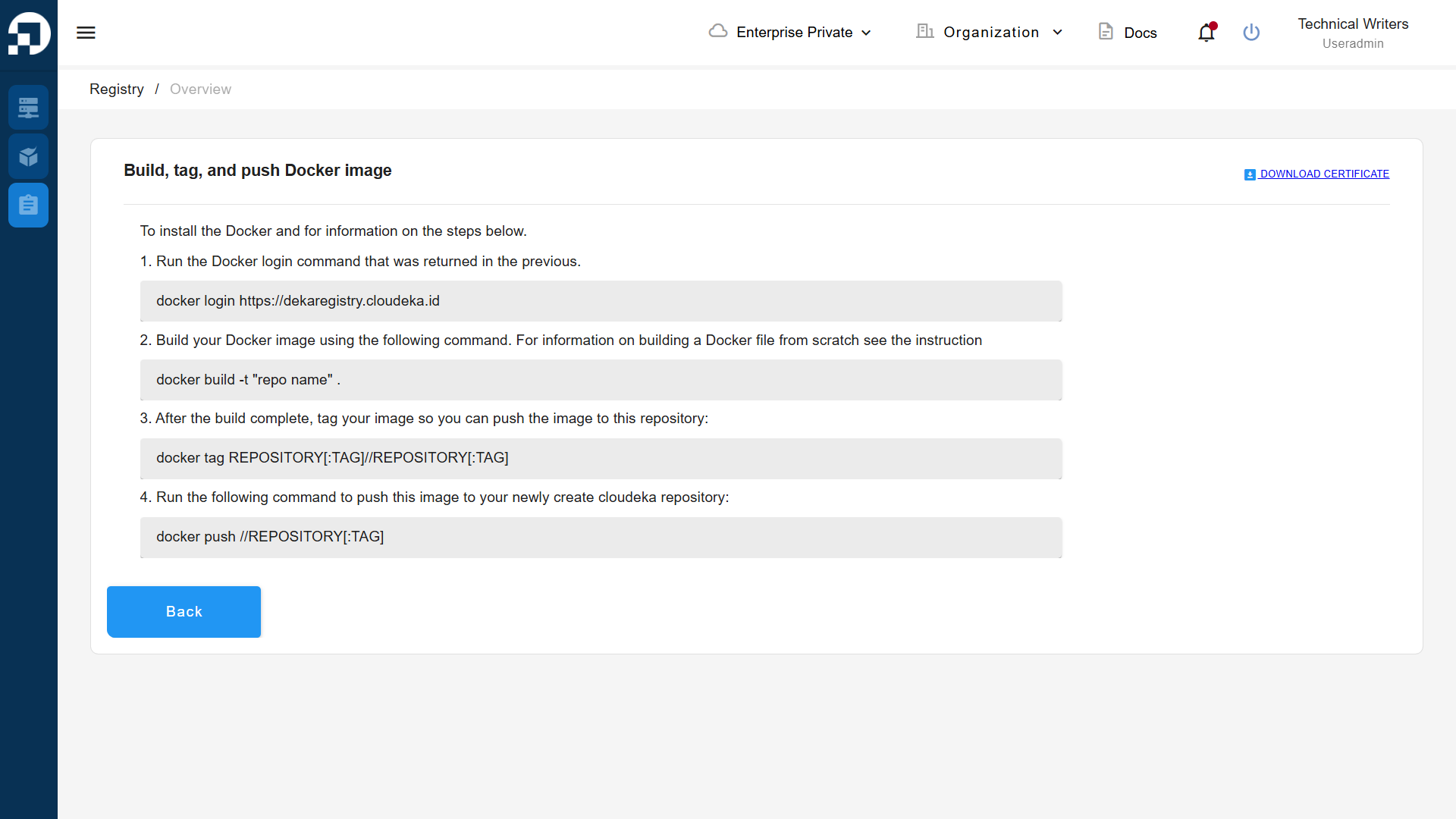1456x819 pixels.
Task: Select the docker login command box
Action: [601, 301]
